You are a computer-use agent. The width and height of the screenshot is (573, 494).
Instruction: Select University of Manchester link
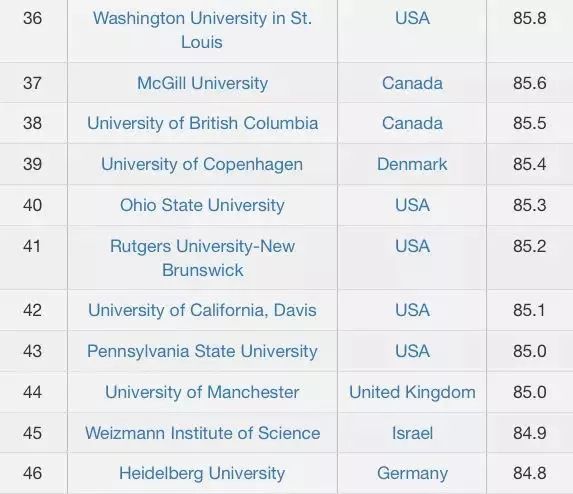coord(202,392)
